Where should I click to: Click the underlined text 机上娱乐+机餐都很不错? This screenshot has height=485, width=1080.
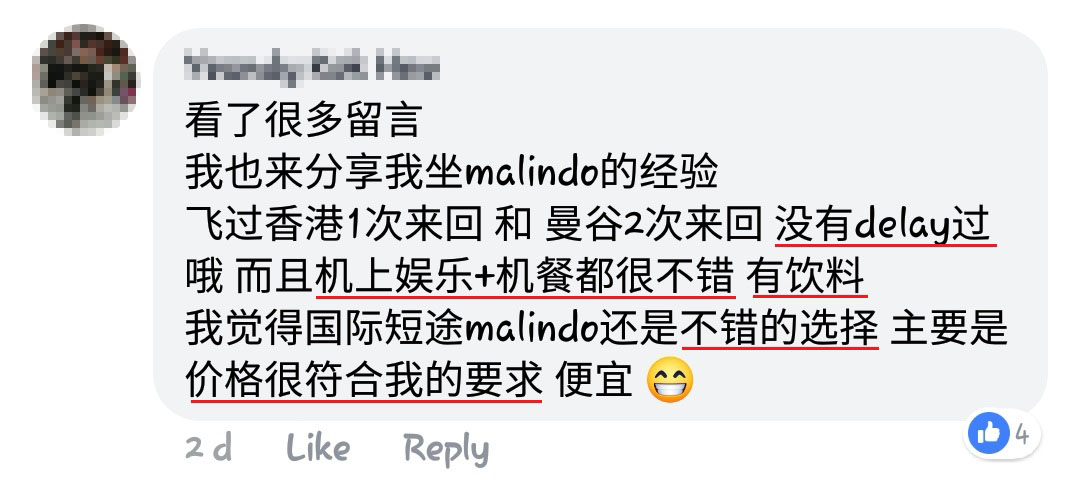pyautogui.click(x=524, y=278)
